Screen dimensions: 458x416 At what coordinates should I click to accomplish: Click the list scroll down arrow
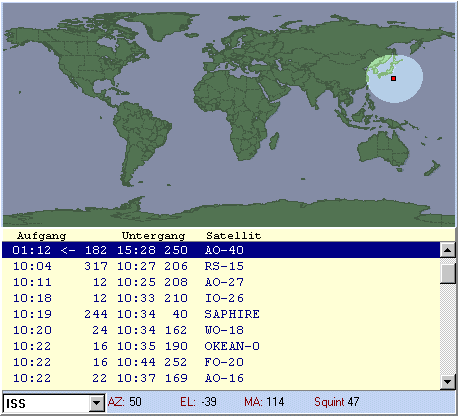click(x=447, y=382)
